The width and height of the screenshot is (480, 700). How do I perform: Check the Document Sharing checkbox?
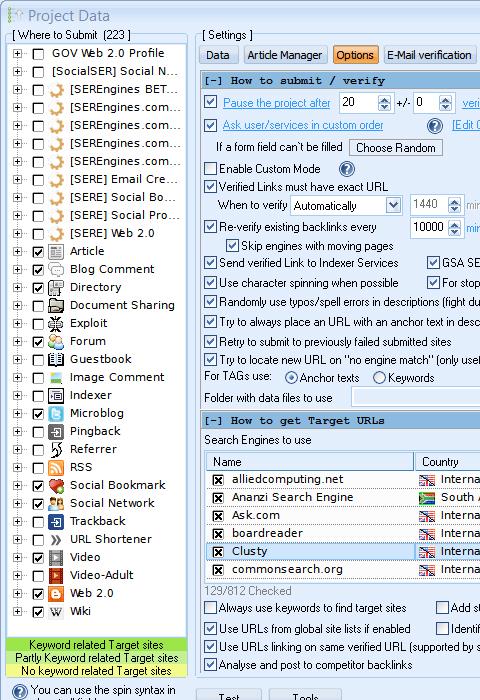[x=38, y=306]
